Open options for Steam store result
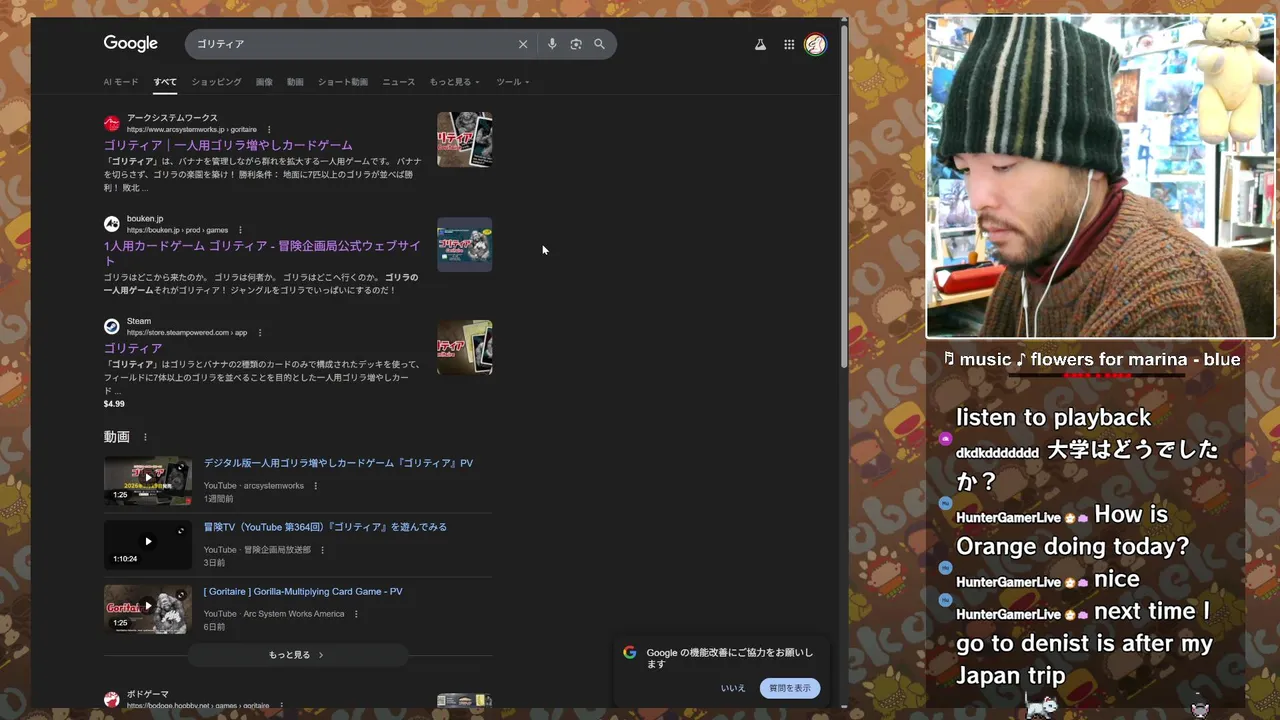The image size is (1280, 720). pos(259,332)
